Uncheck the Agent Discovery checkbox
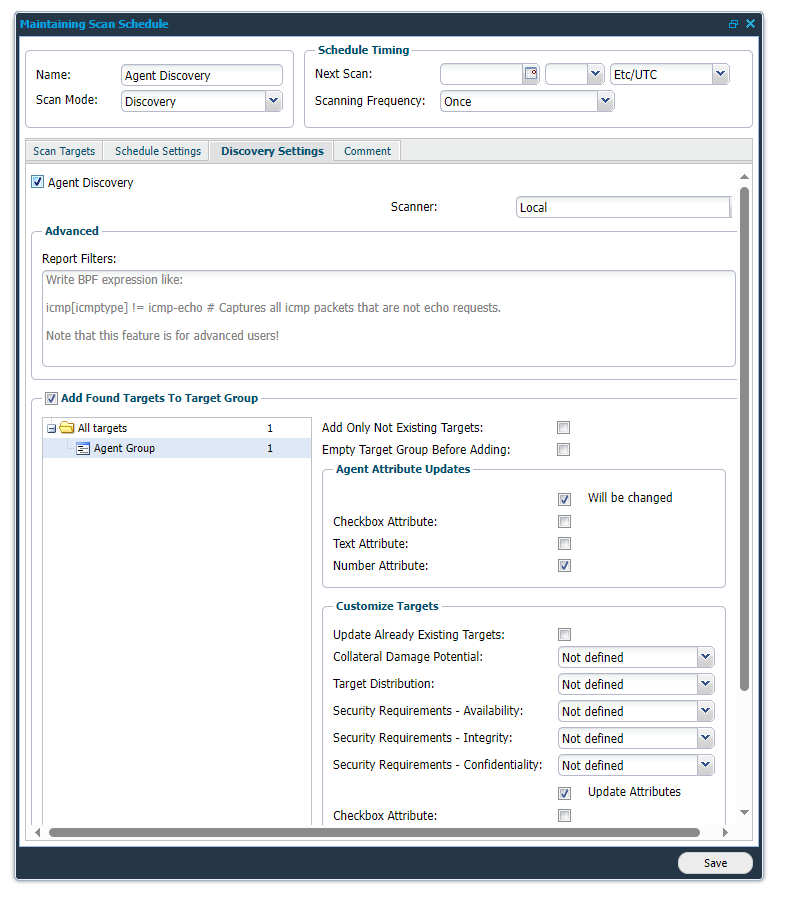 [x=38, y=183]
